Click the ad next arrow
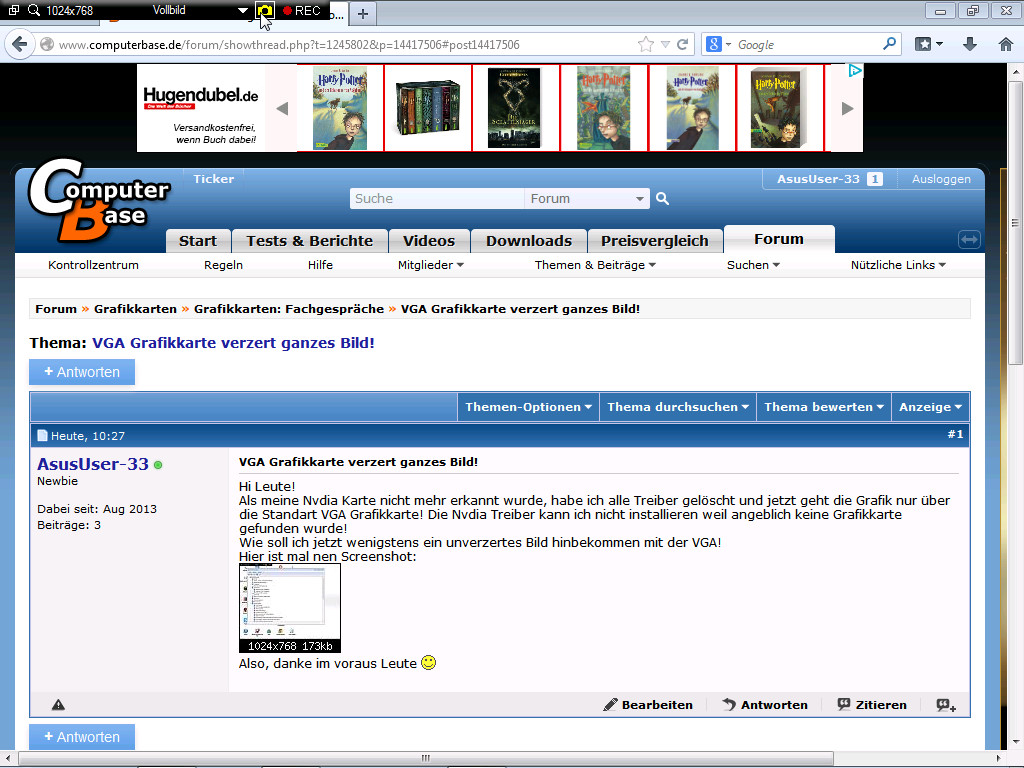 847,108
